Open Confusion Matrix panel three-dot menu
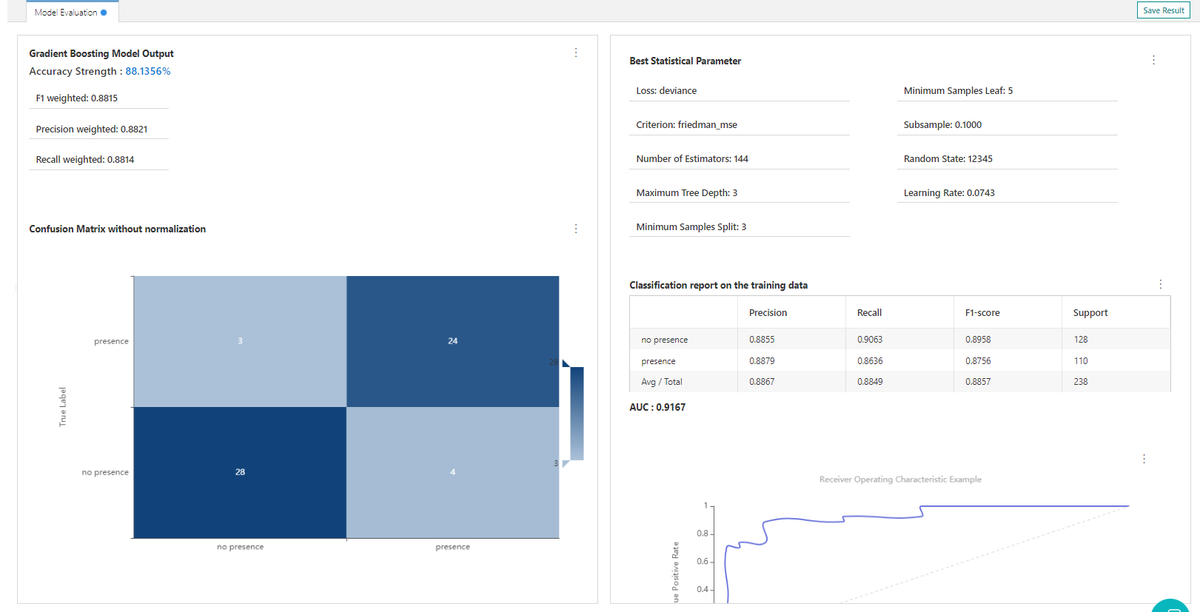Image resolution: width=1200 pixels, height=612 pixels. (575, 228)
